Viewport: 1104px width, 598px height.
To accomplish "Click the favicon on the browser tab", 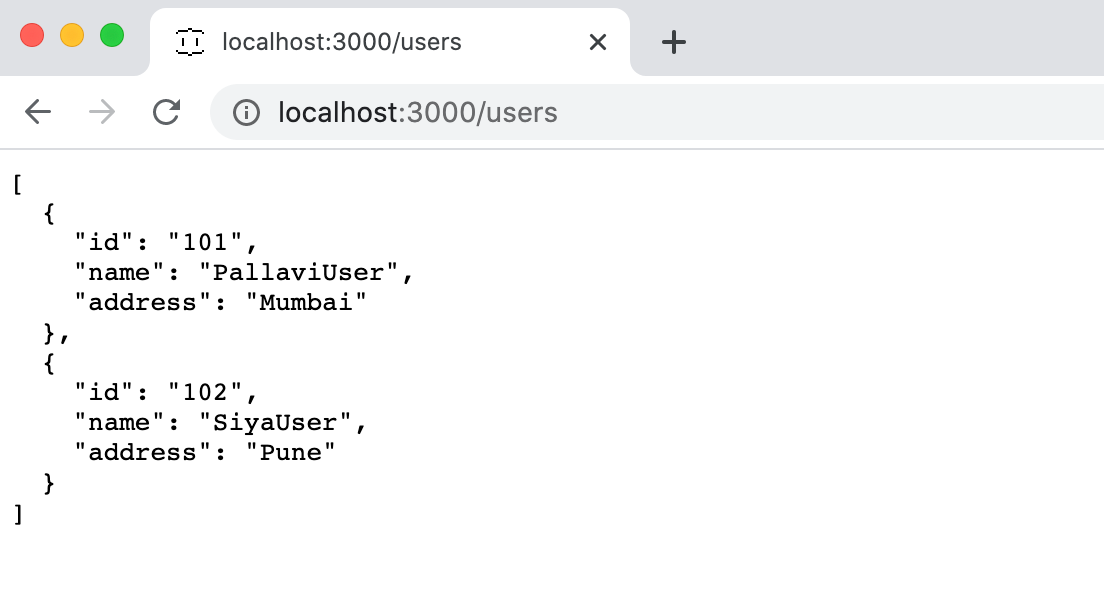I will 188,42.
